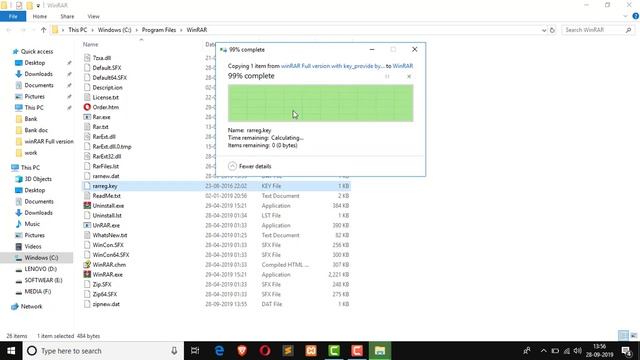640x360 pixels.
Task: Open the File ribbon tab
Action: pos(13,16)
